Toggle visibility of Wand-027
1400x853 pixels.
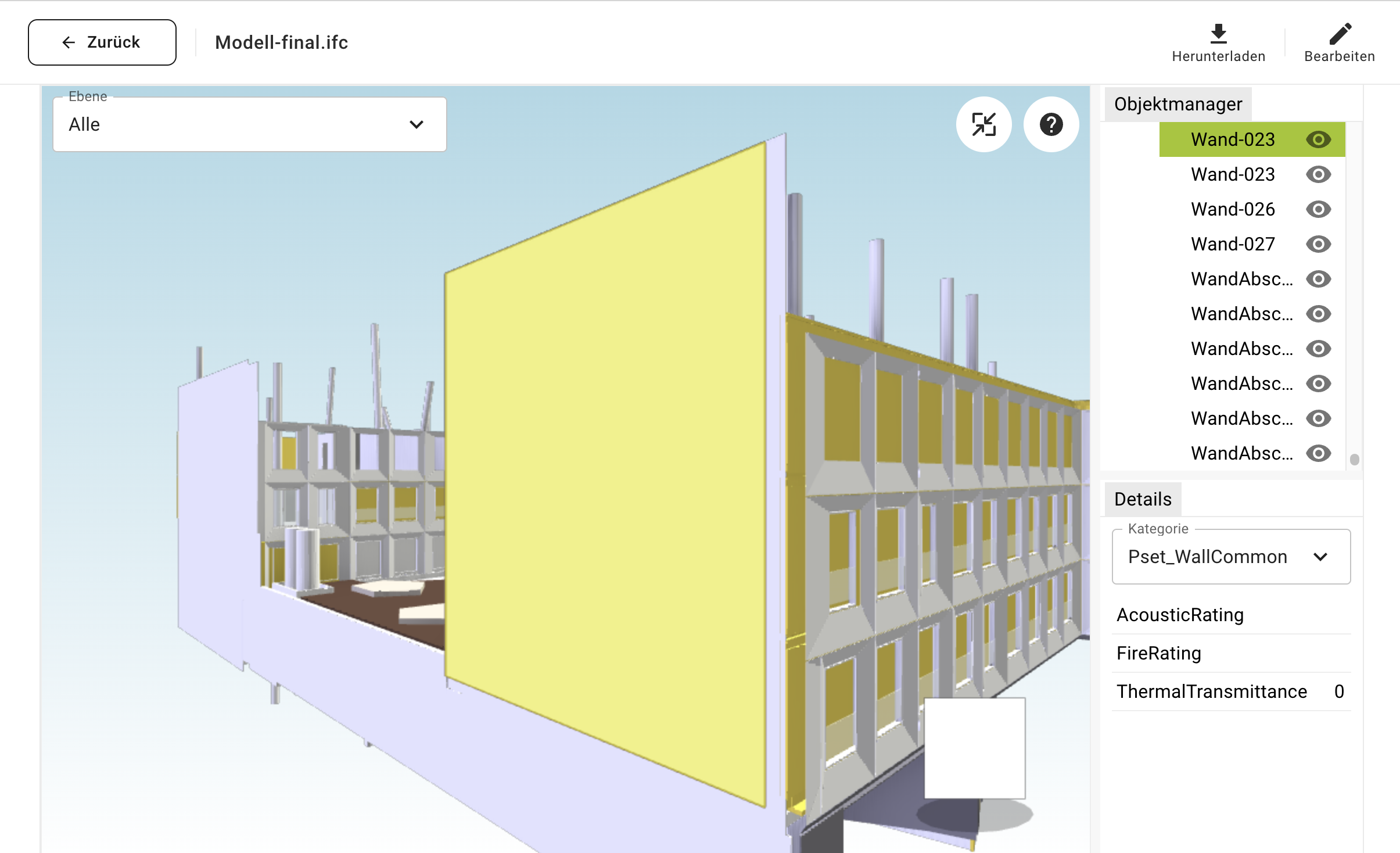(x=1318, y=244)
